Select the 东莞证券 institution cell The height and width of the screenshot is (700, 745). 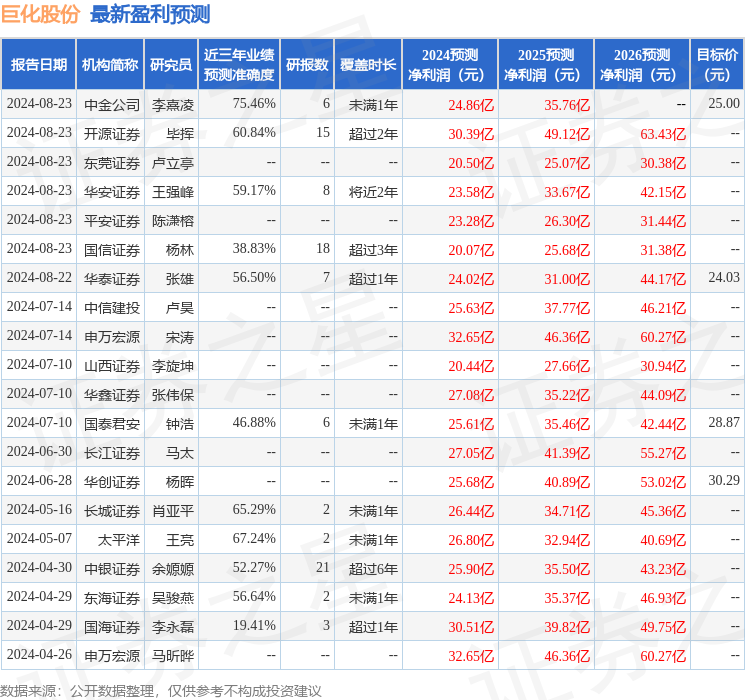click(x=112, y=163)
